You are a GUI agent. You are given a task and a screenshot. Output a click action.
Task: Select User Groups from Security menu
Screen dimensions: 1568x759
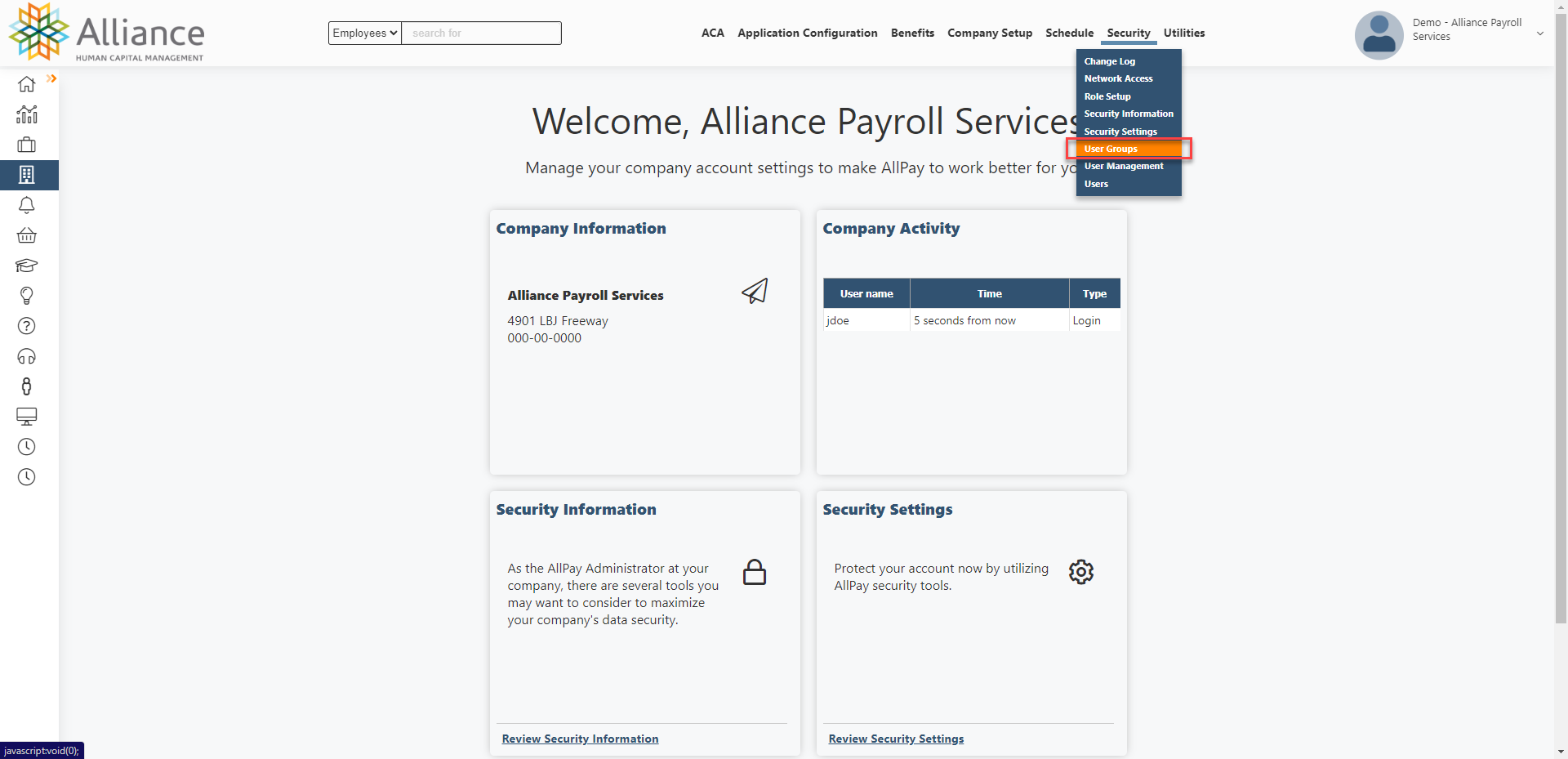tap(1129, 149)
